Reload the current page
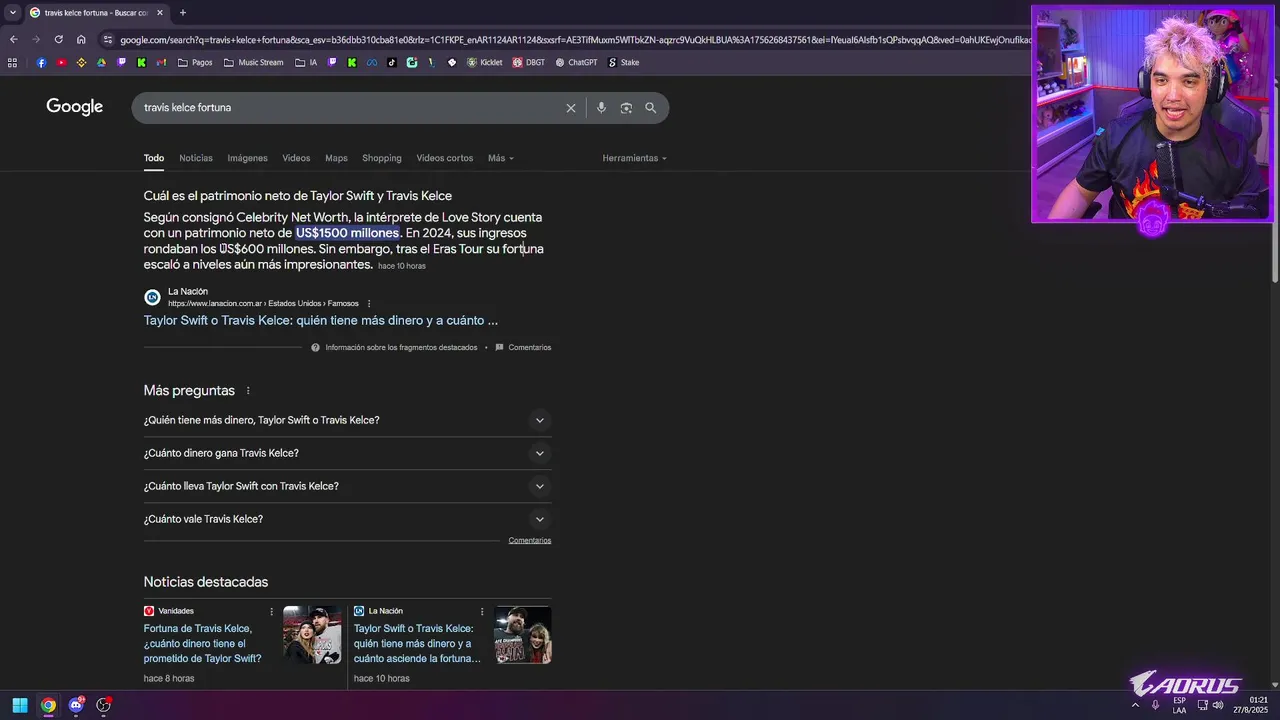Image resolution: width=1280 pixels, height=720 pixels. pyautogui.click(x=58, y=39)
